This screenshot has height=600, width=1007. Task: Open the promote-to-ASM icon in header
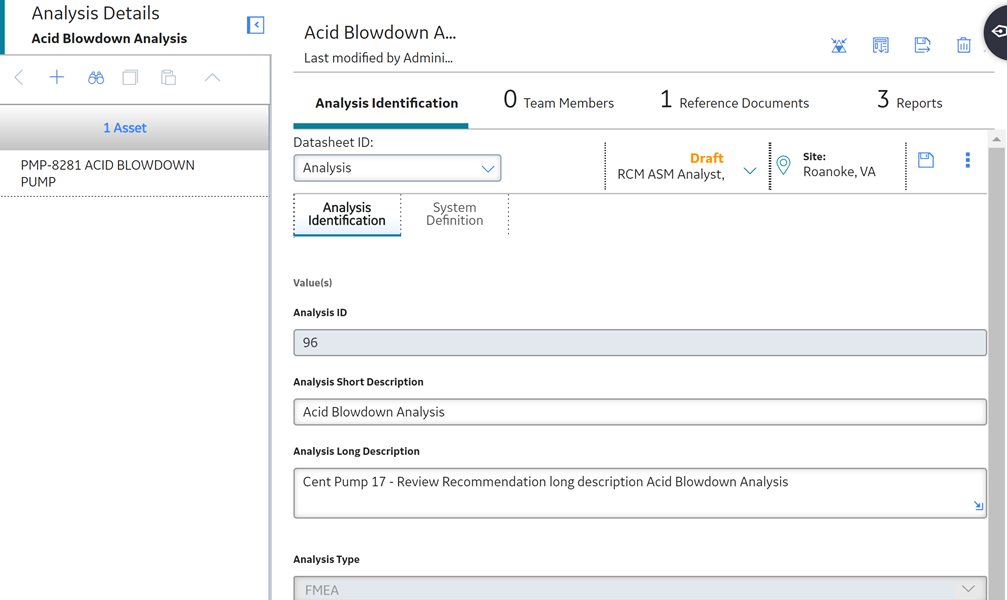point(839,46)
